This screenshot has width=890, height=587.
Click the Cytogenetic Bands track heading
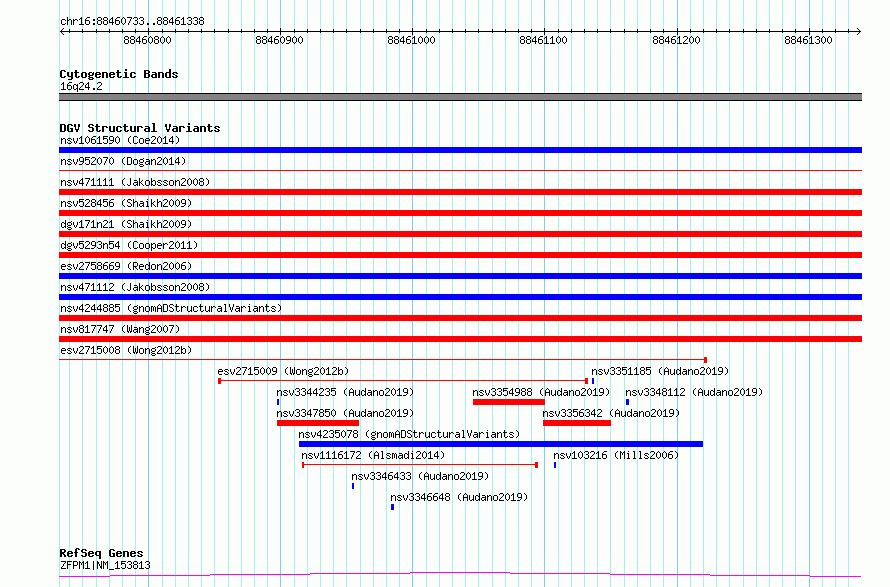click(x=119, y=74)
